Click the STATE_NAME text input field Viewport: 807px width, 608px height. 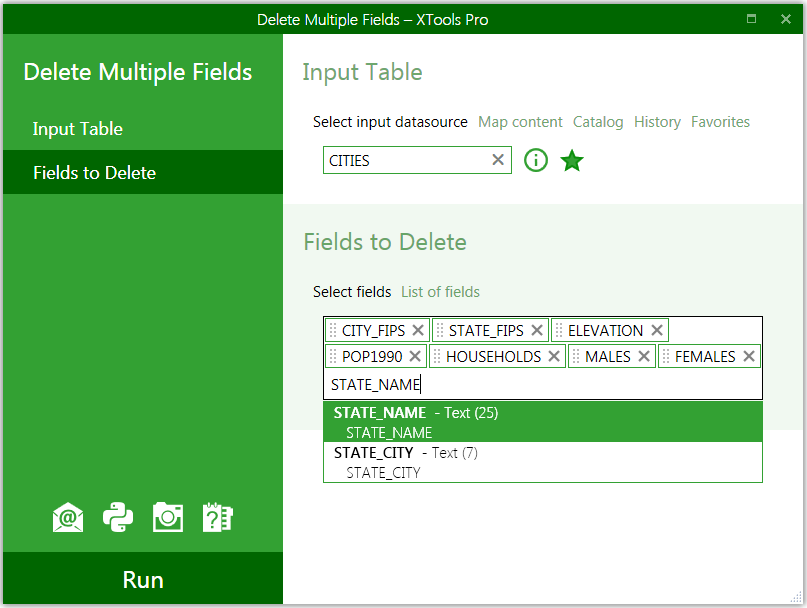542,385
